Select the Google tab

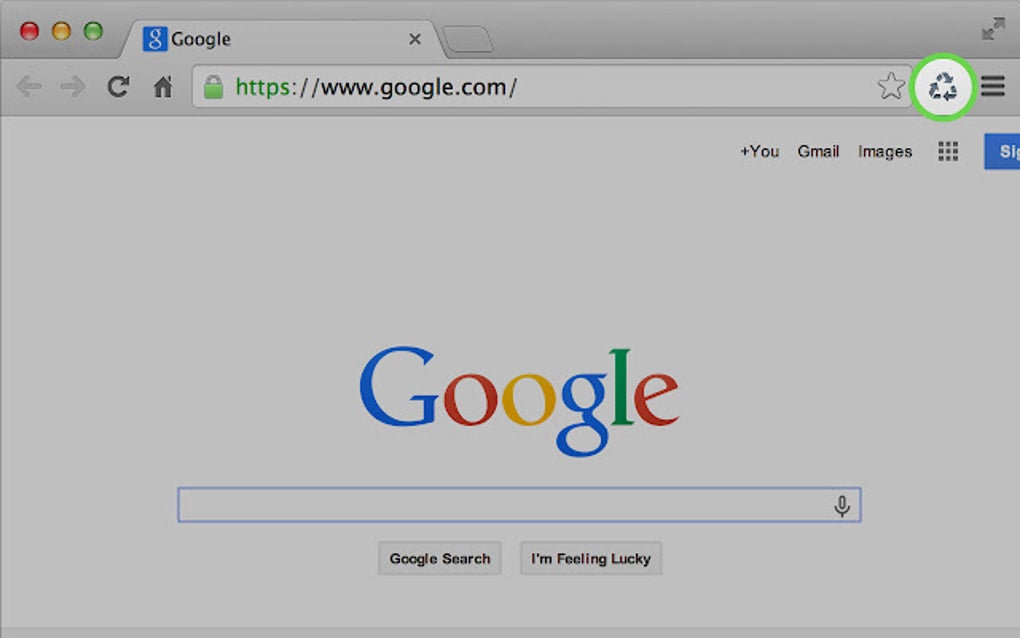[283, 39]
